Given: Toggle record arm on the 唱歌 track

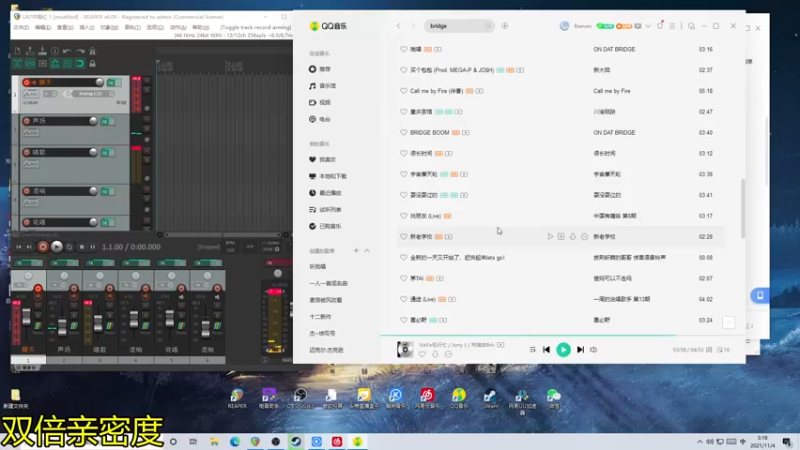Looking at the screenshot, I should 27,152.
